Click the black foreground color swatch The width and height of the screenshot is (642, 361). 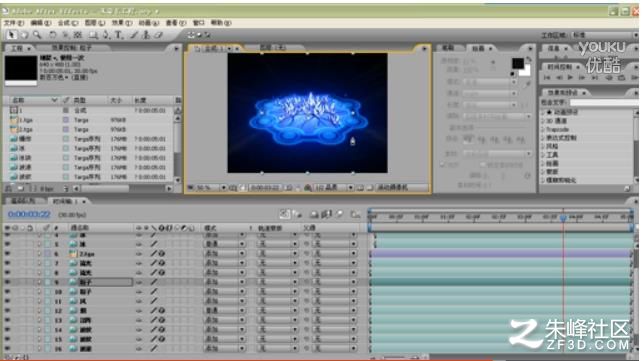(x=518, y=63)
